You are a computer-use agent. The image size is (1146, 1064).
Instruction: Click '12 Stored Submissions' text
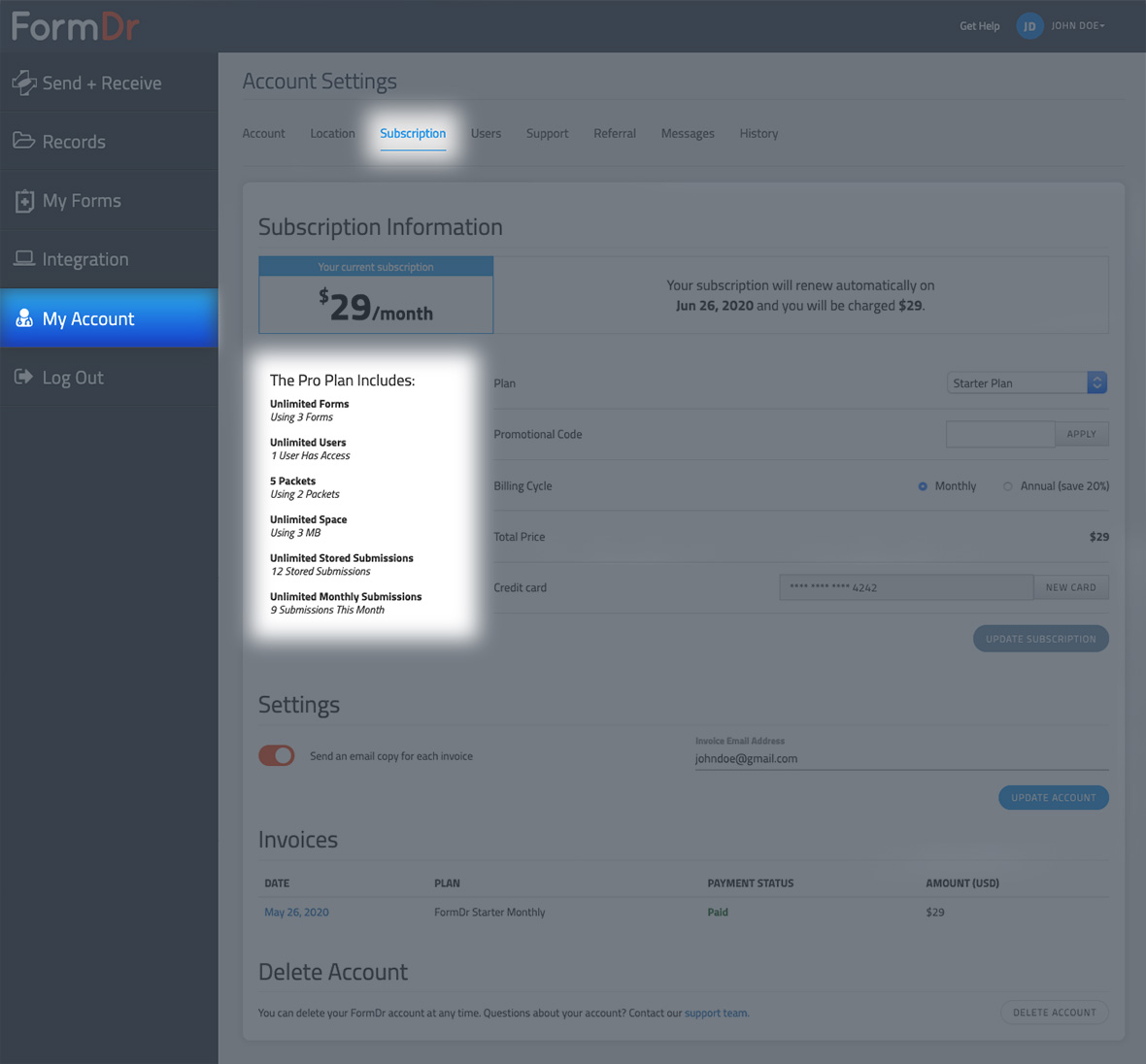pyautogui.click(x=320, y=572)
